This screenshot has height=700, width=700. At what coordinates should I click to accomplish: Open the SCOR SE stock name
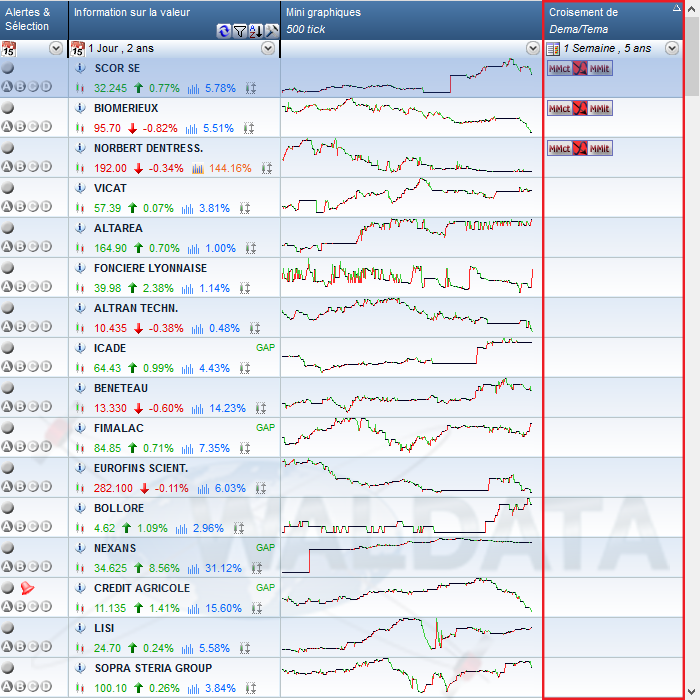pos(117,68)
